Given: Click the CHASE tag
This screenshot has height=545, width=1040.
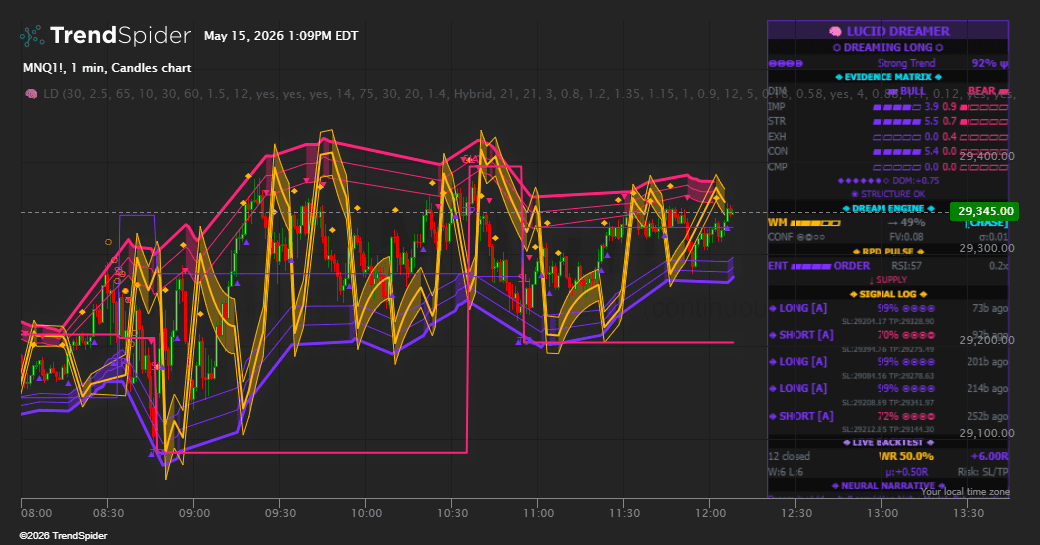Looking at the screenshot, I should pos(986,223).
